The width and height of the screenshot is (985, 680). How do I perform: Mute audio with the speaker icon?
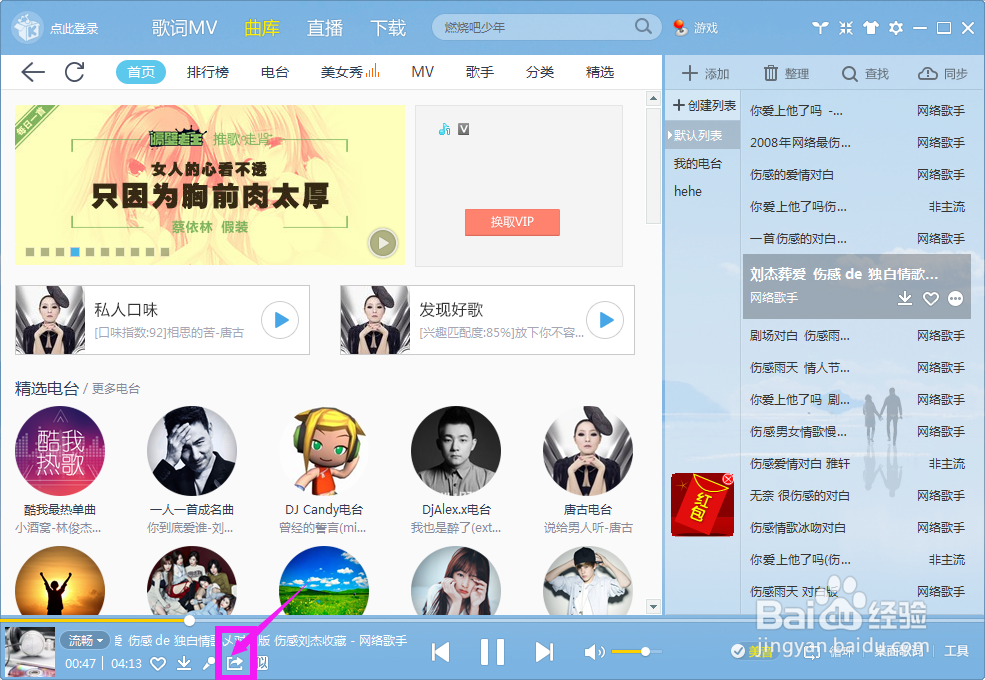(x=594, y=652)
